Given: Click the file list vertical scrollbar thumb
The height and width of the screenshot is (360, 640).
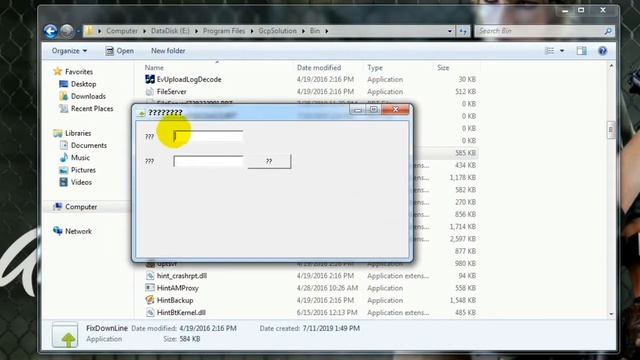Looking at the screenshot, I should [x=611, y=130].
